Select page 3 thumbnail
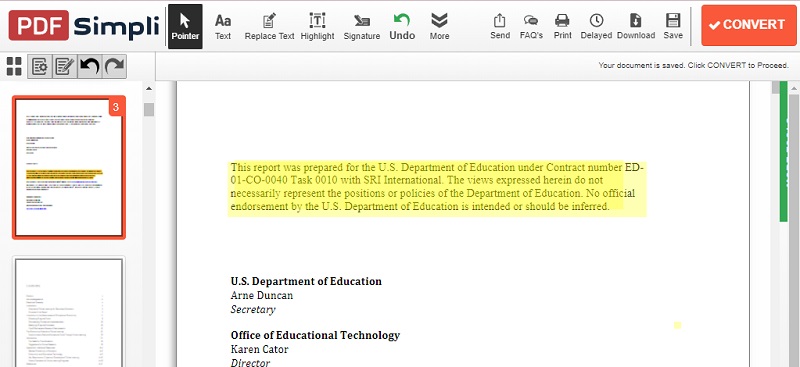The height and width of the screenshot is (367, 800). [x=69, y=167]
